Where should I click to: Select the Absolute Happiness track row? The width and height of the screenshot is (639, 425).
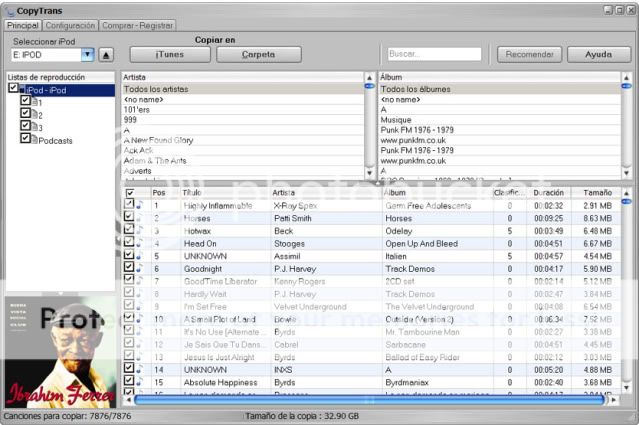click(372, 383)
